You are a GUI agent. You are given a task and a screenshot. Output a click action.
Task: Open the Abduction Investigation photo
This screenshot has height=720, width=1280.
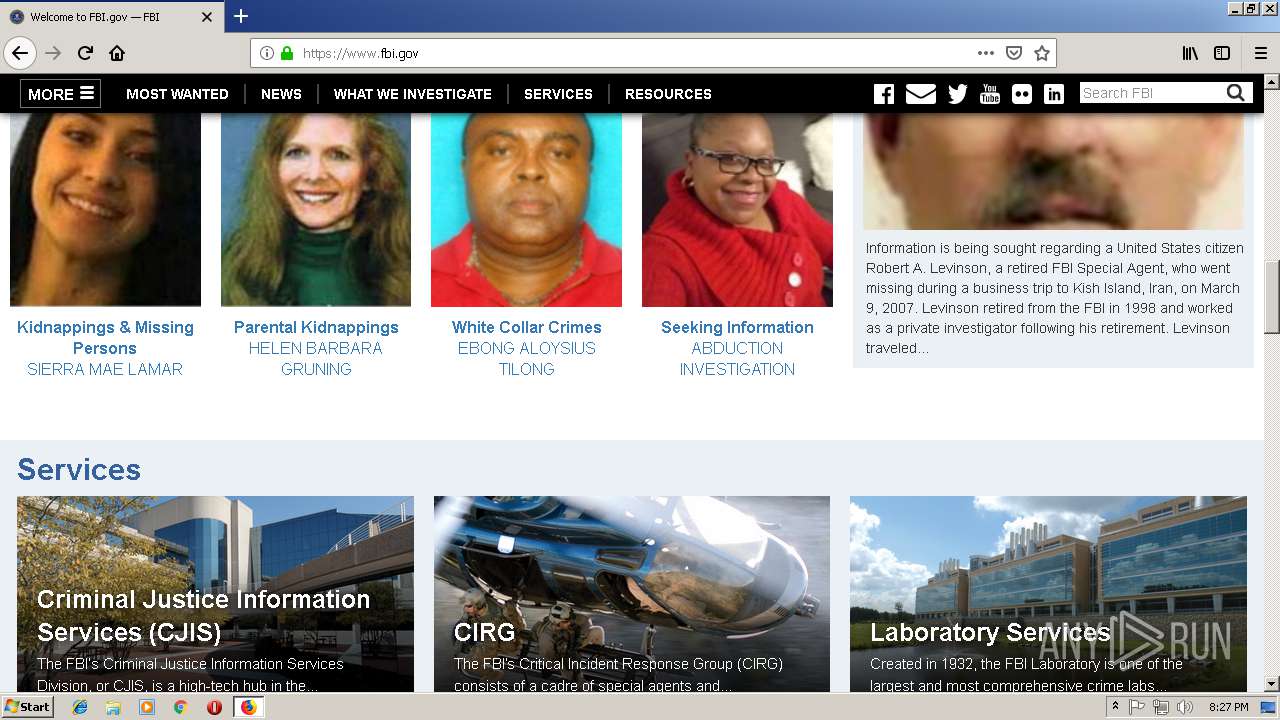pyautogui.click(x=737, y=209)
